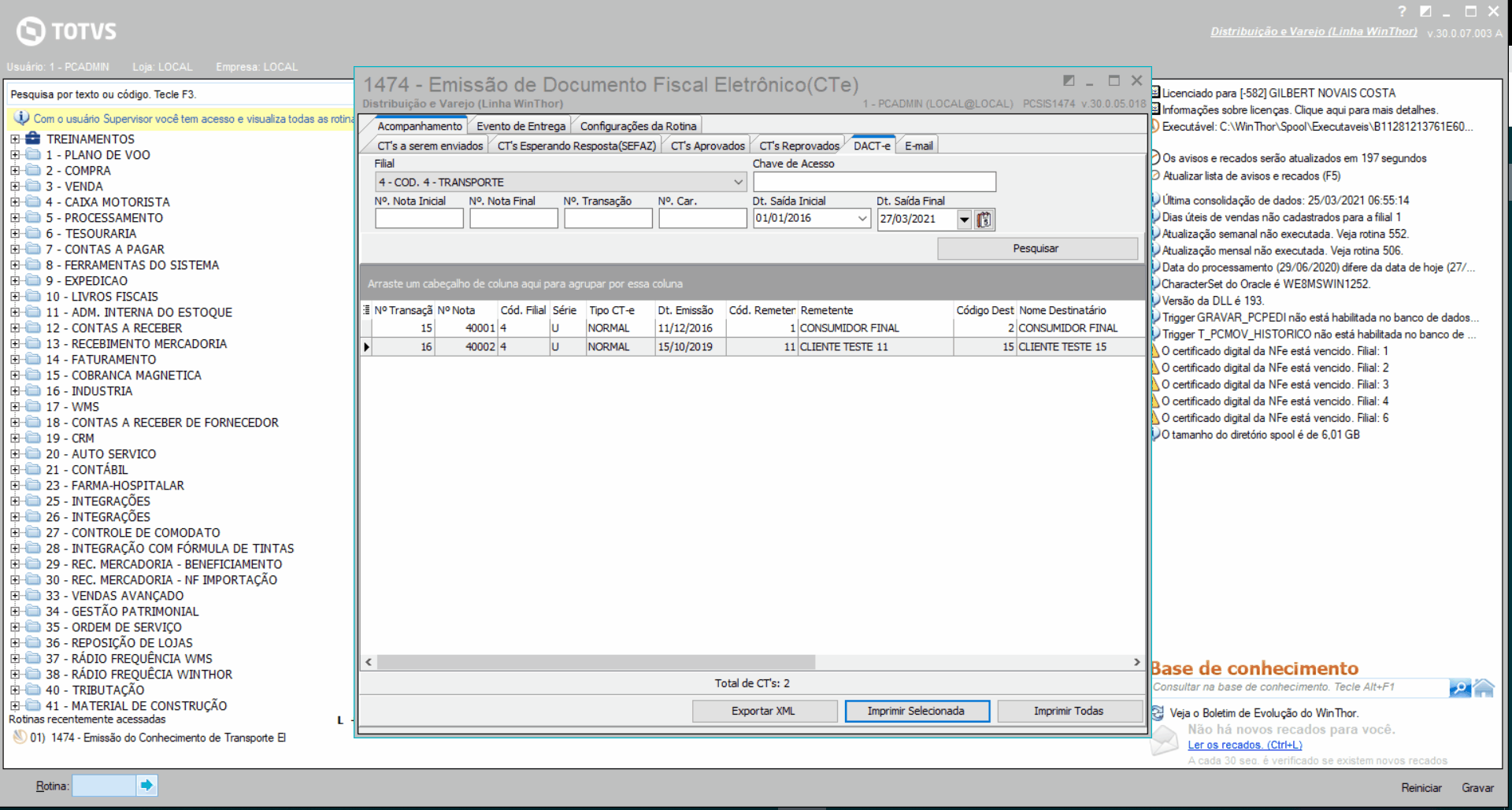Image resolution: width=1512 pixels, height=810 pixels.
Task: Open the E-mail tab
Action: pos(918,146)
